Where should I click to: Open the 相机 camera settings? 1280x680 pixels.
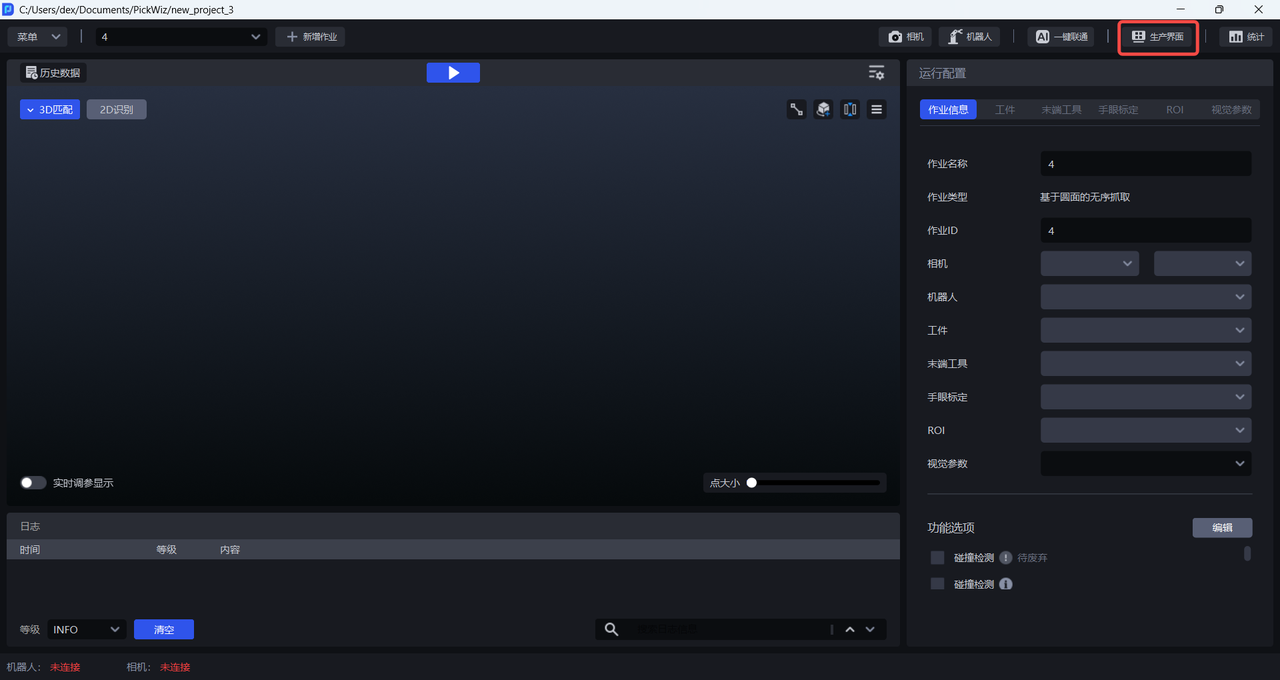(x=905, y=37)
